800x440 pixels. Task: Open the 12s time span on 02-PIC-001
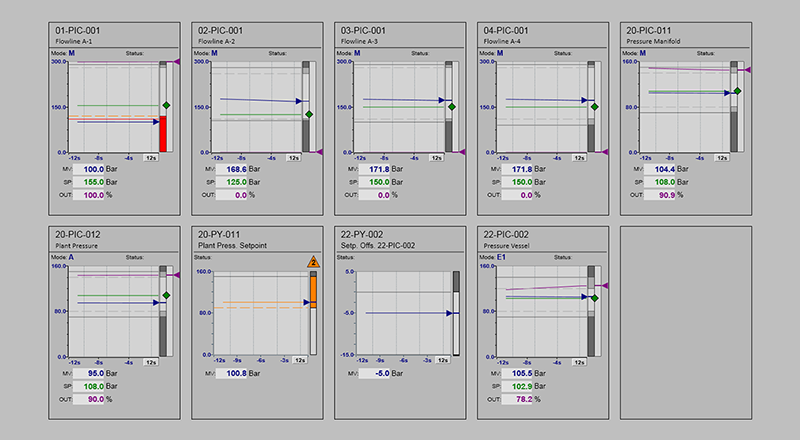click(x=294, y=158)
